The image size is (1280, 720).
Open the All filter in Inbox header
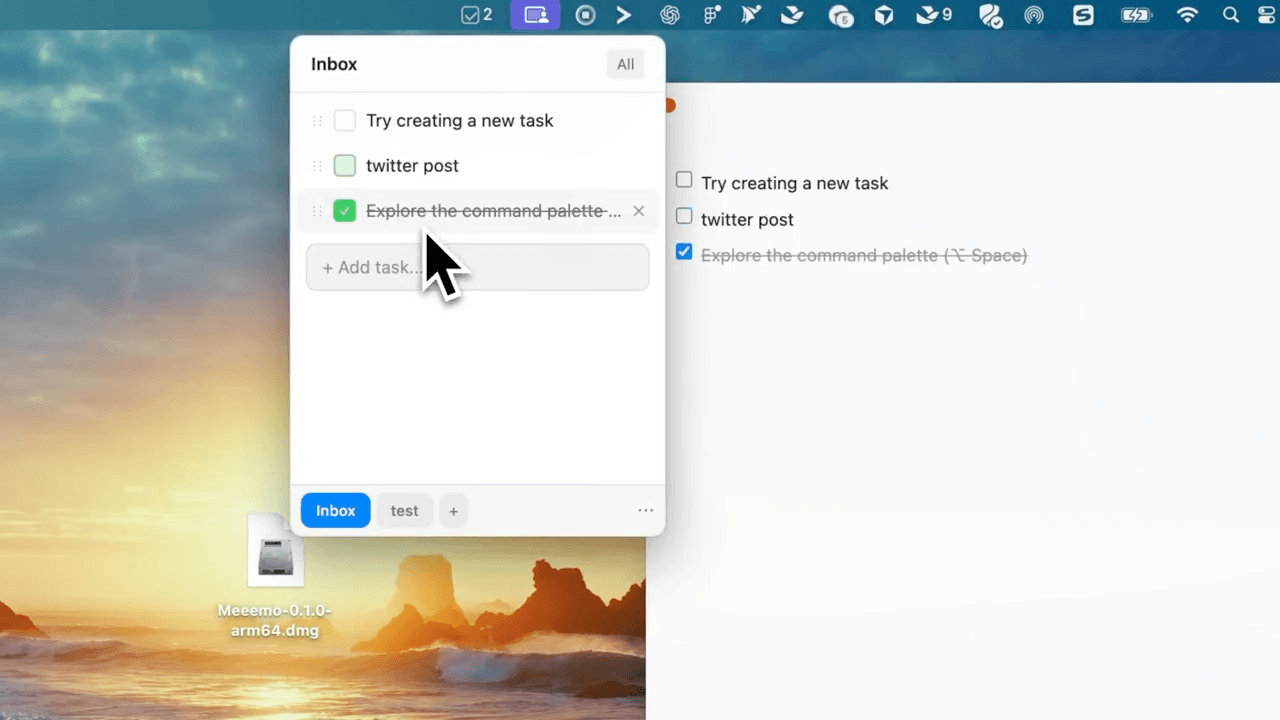pyautogui.click(x=625, y=64)
